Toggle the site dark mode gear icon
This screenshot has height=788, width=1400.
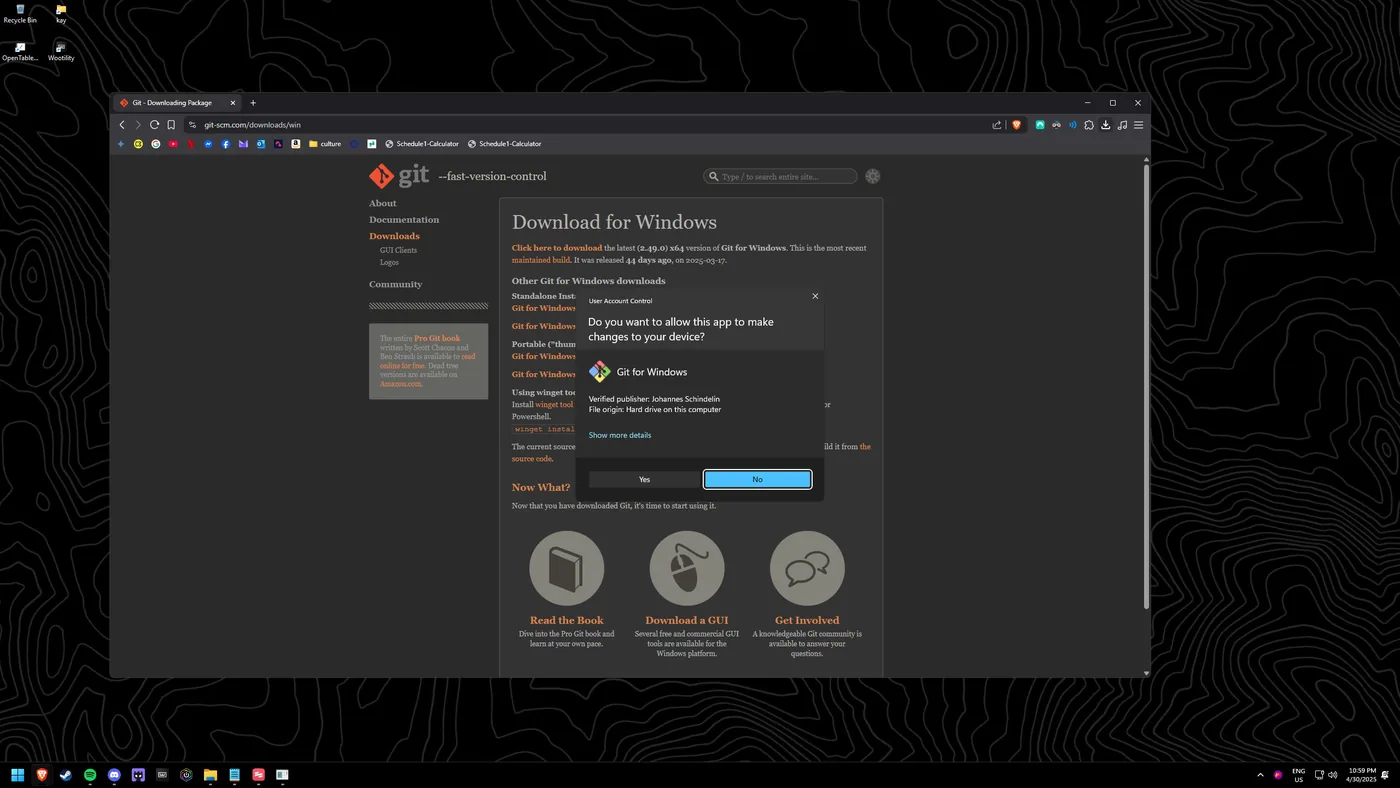872,176
